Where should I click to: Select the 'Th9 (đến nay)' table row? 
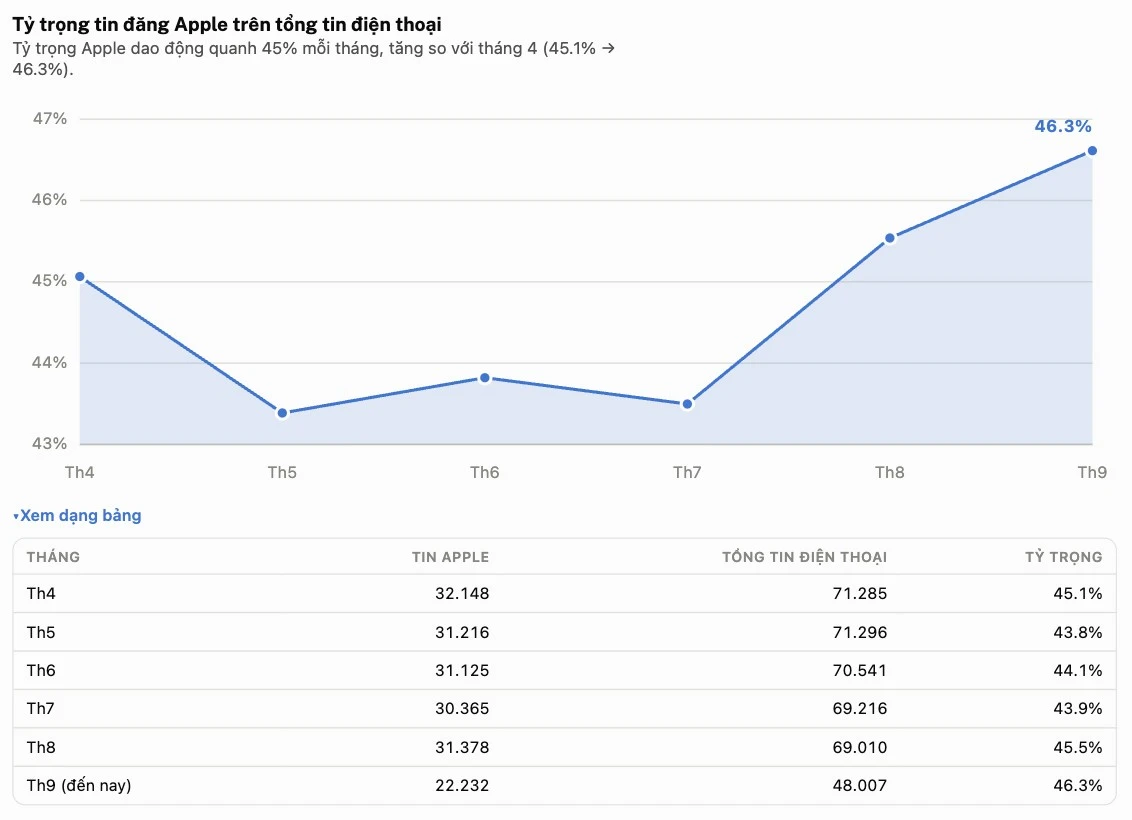pos(565,785)
